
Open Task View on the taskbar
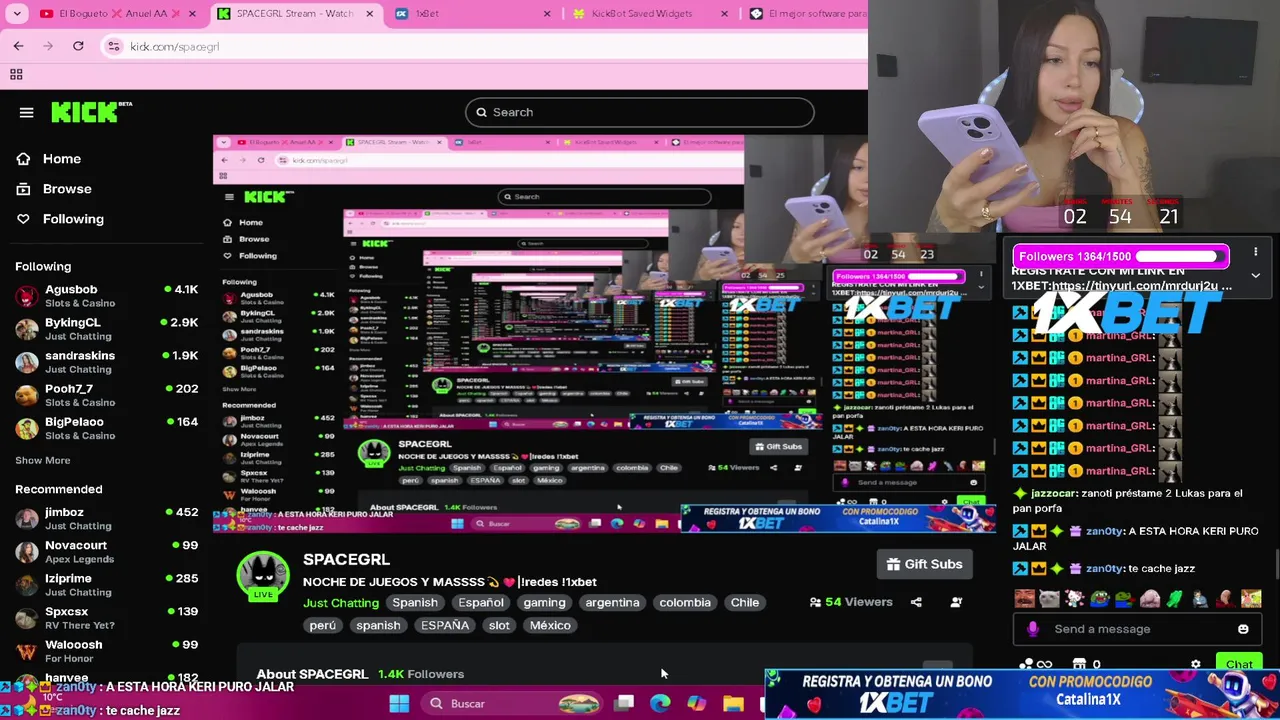pos(624,704)
